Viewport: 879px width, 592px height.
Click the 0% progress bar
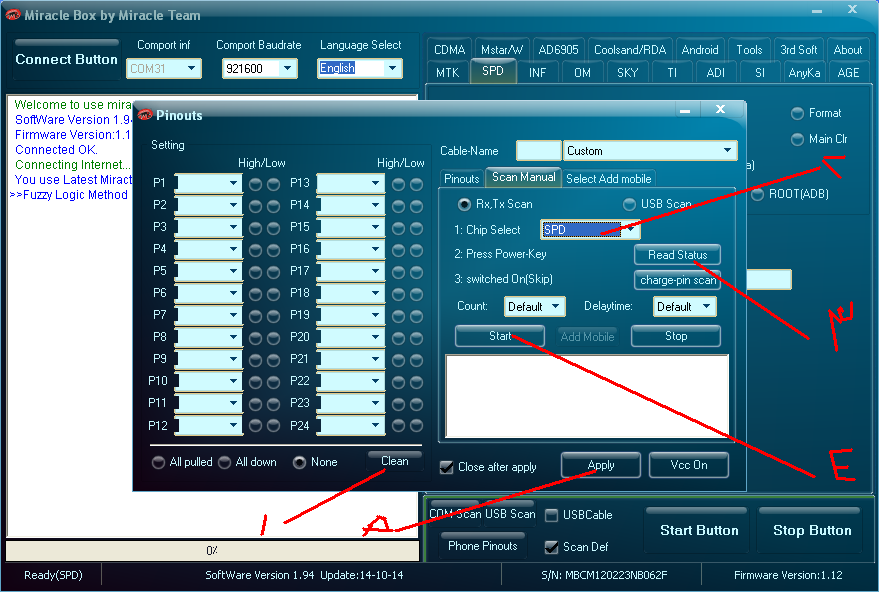pos(212,551)
